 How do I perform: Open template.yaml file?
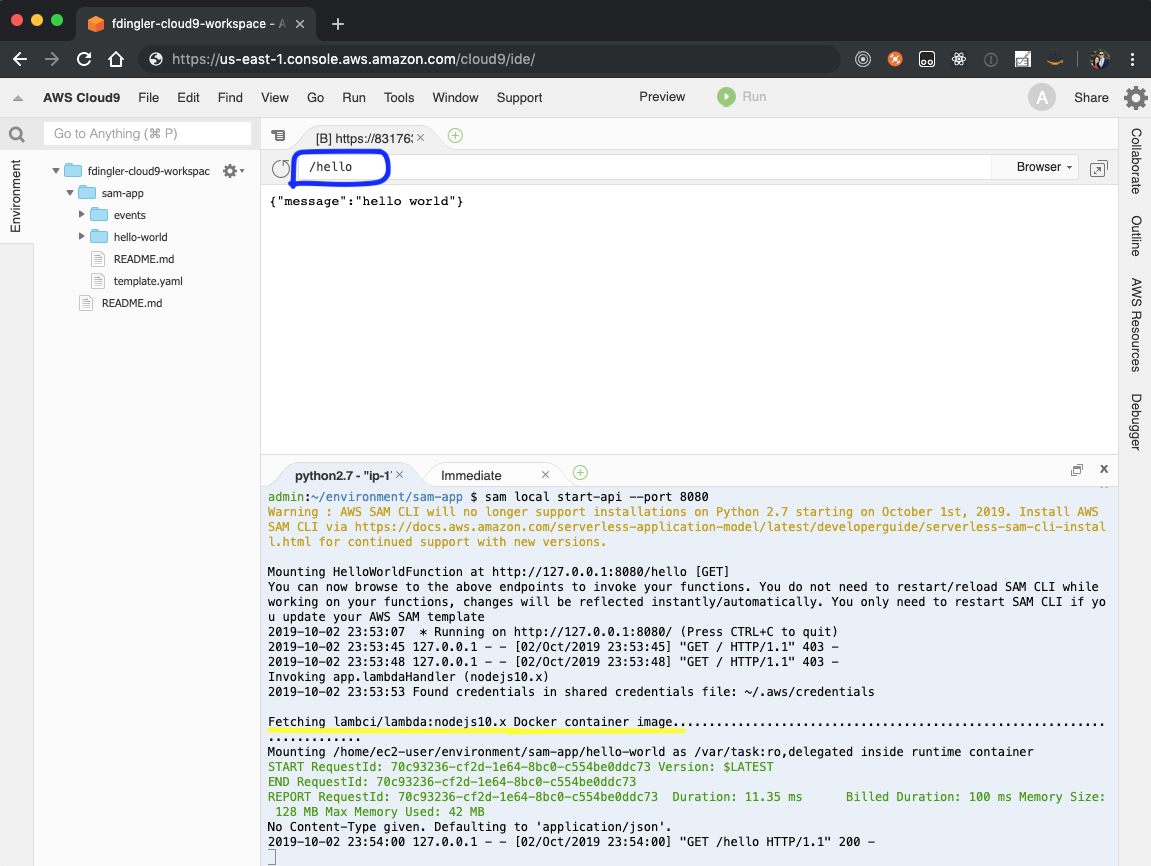148,281
